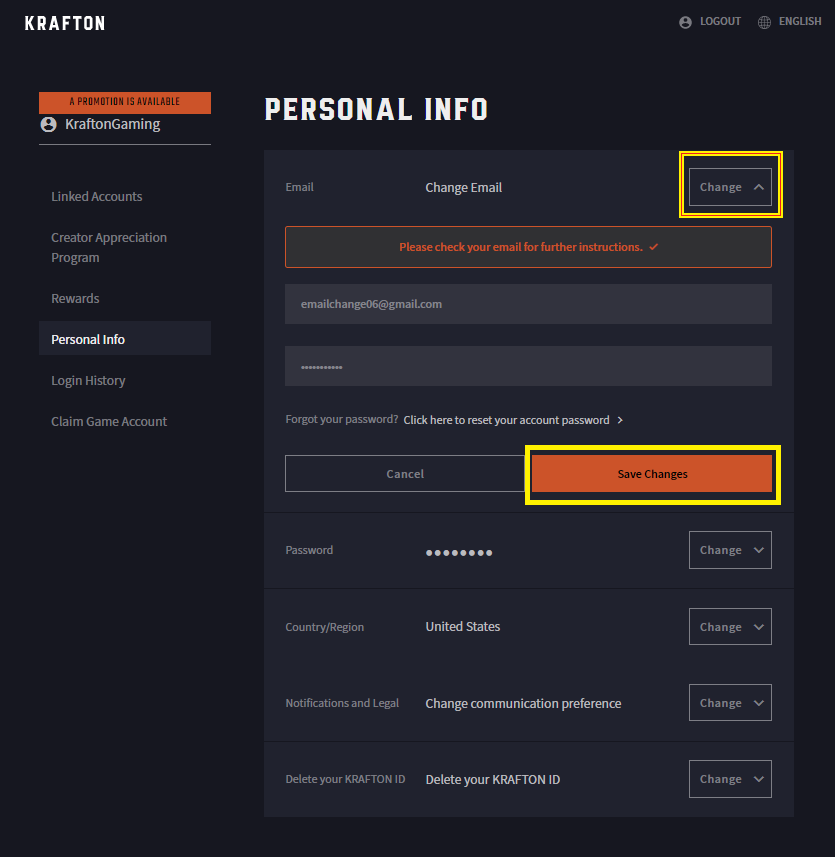
Task: Click the reset your account password link
Action: coord(506,420)
